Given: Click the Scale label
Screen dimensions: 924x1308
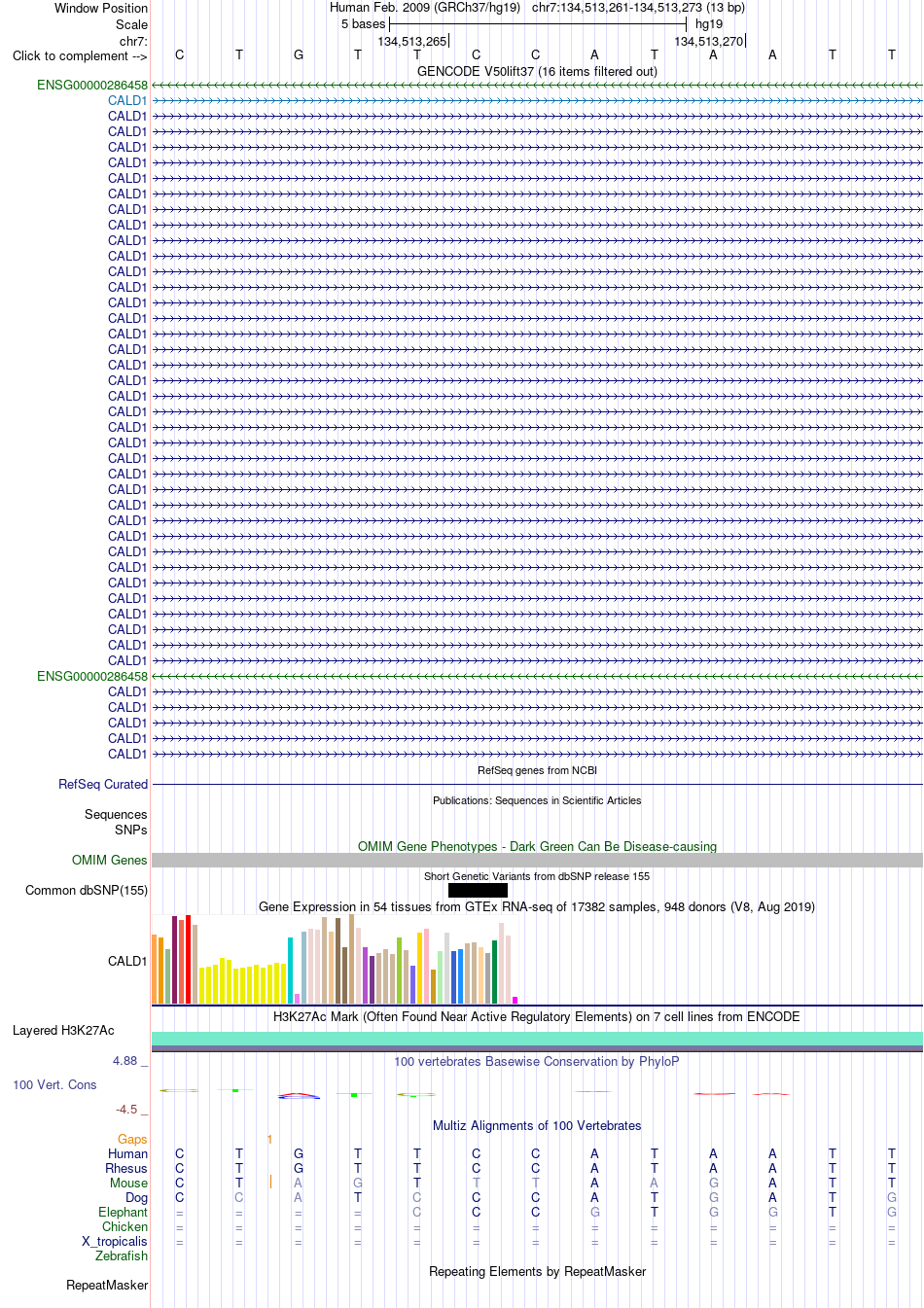Looking at the screenshot, I should pos(131,24).
